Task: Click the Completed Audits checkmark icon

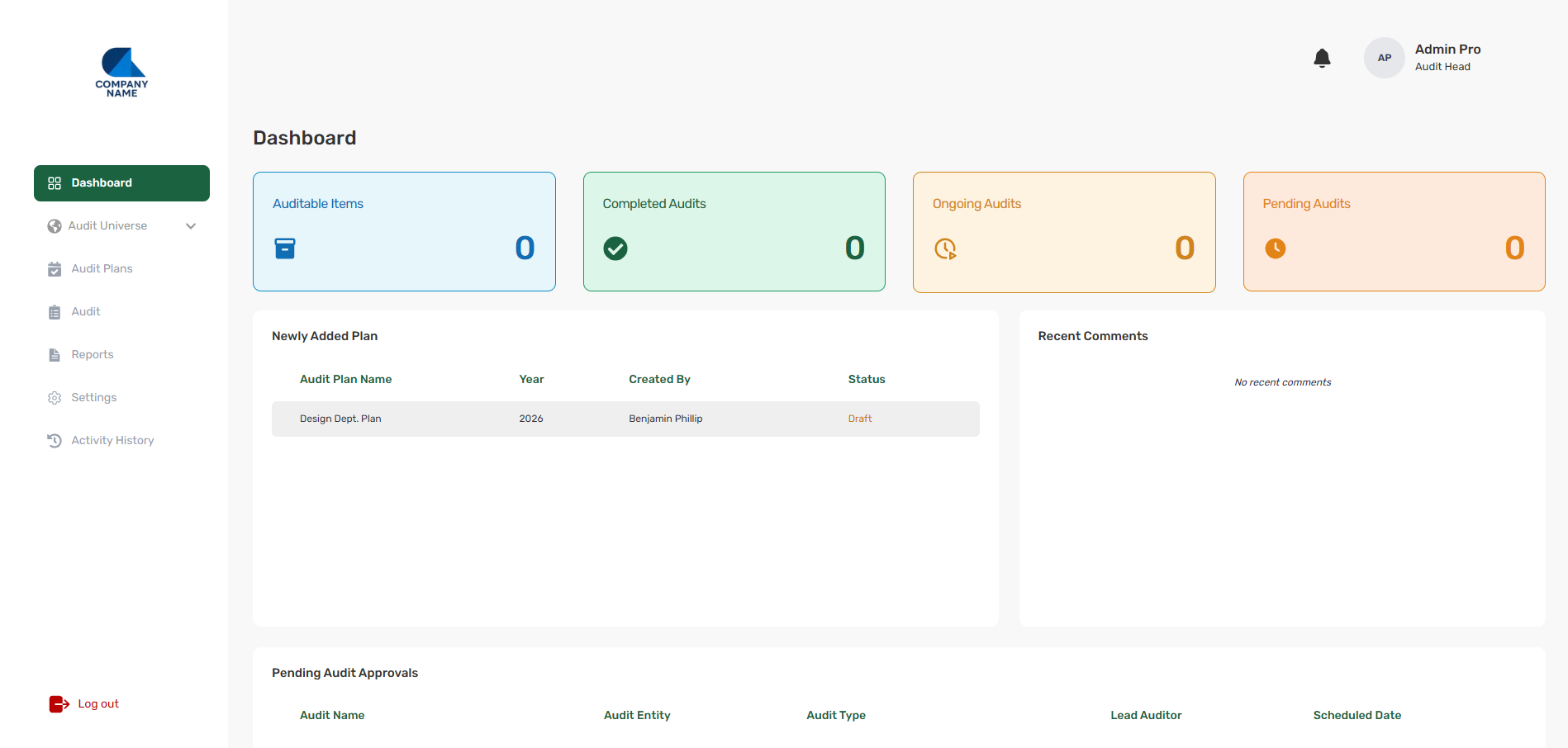Action: pos(615,249)
